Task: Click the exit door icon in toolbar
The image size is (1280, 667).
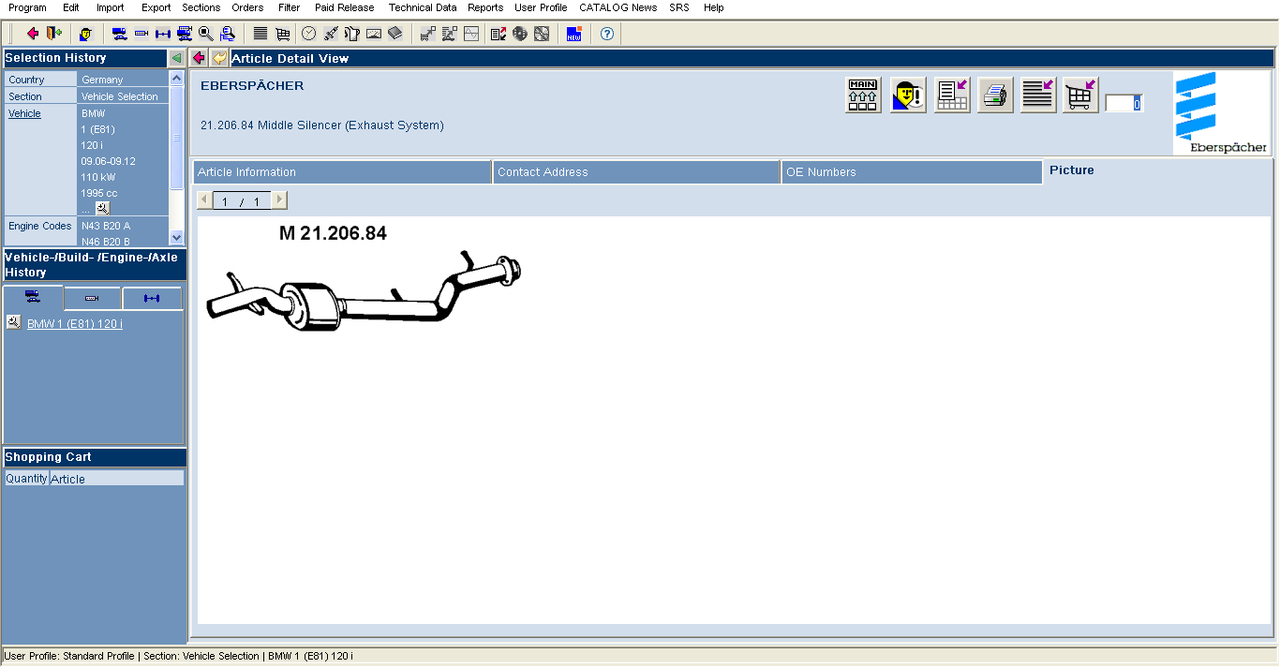Action: coord(54,33)
